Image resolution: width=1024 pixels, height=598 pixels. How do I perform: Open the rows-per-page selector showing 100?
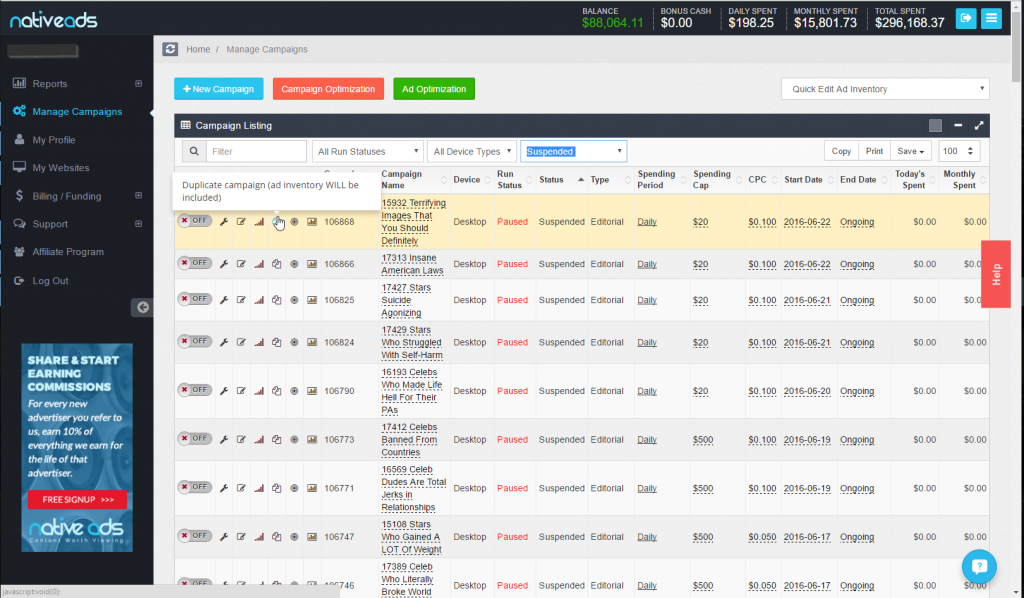tap(959, 151)
